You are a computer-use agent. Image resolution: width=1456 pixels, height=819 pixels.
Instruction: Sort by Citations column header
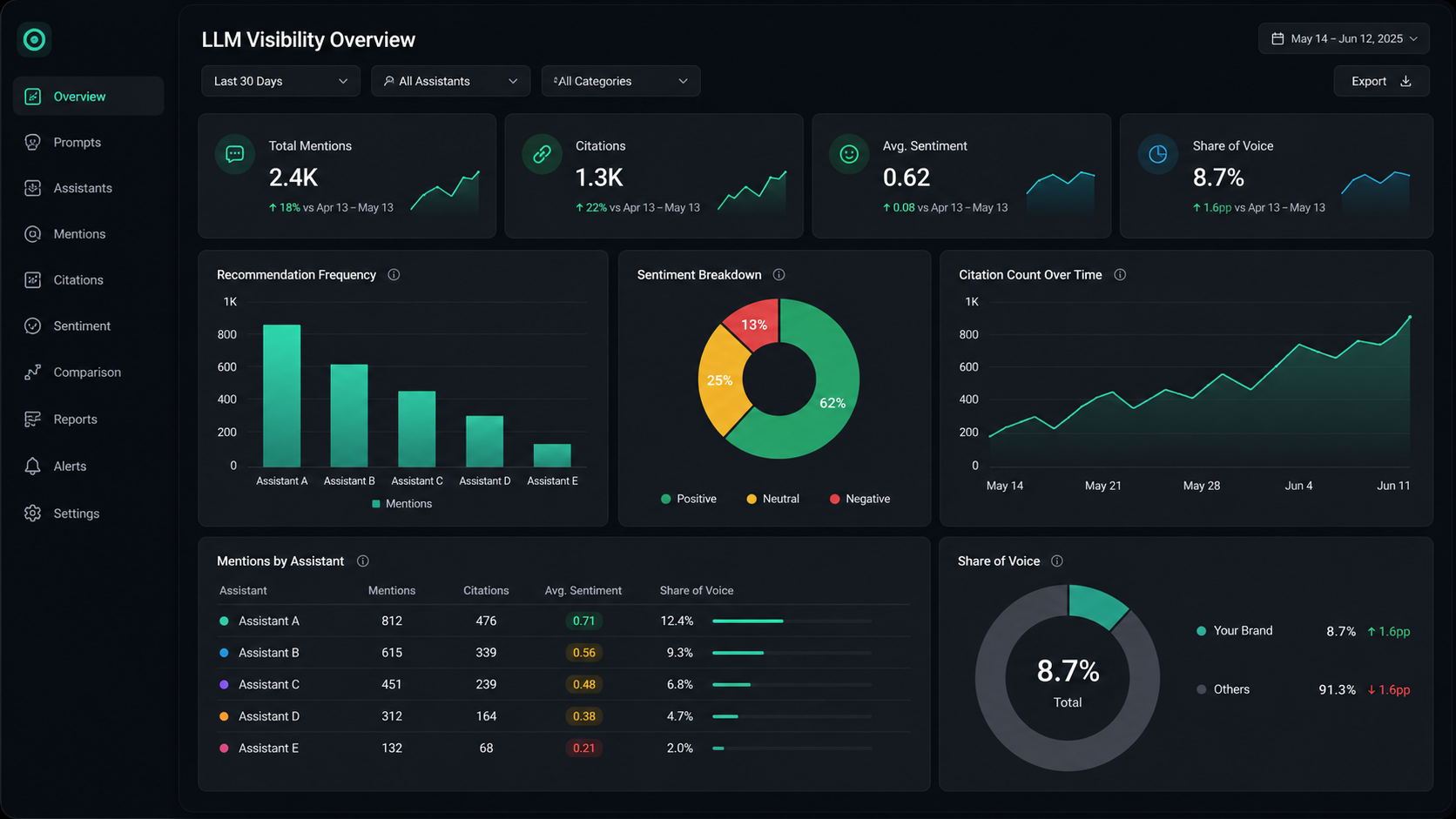coord(486,591)
